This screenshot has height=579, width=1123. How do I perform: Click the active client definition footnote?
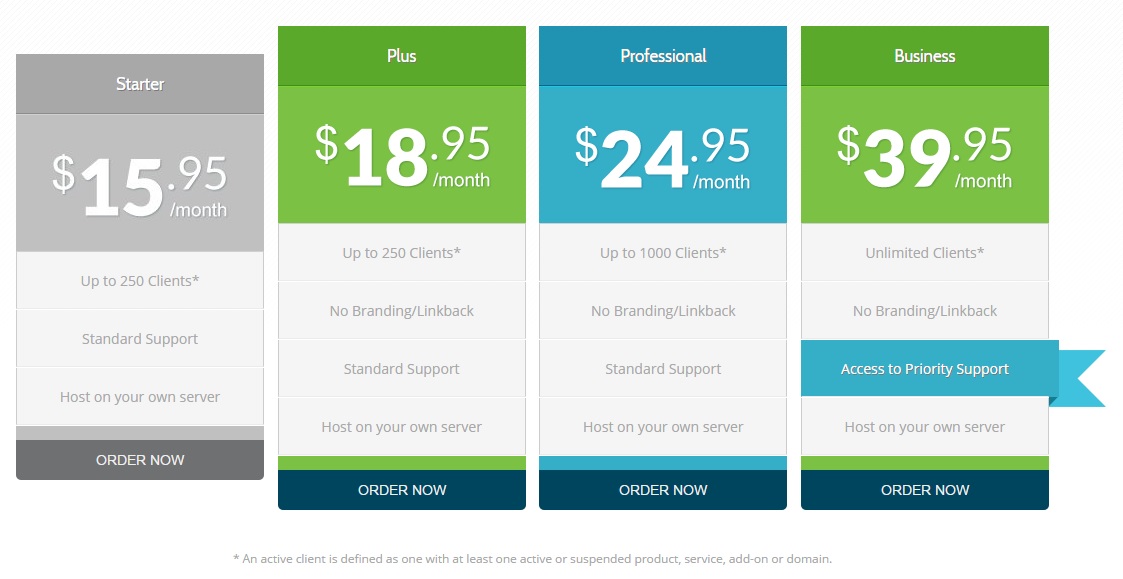pos(532,559)
